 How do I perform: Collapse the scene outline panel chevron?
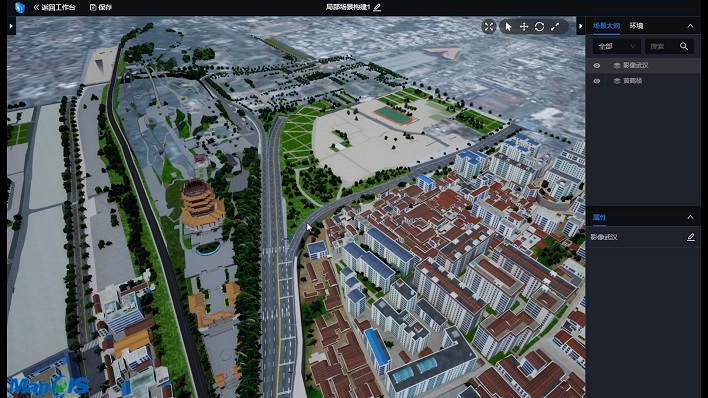pos(690,26)
